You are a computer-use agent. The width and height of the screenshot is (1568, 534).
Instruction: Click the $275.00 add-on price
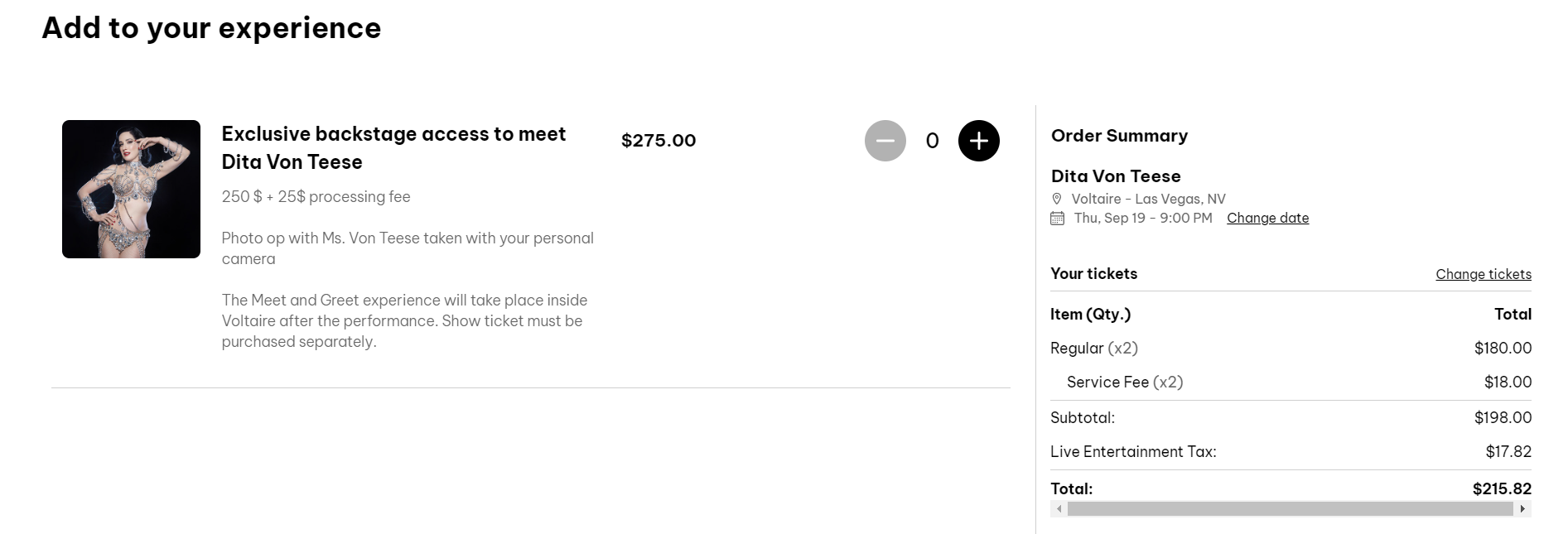coord(659,141)
